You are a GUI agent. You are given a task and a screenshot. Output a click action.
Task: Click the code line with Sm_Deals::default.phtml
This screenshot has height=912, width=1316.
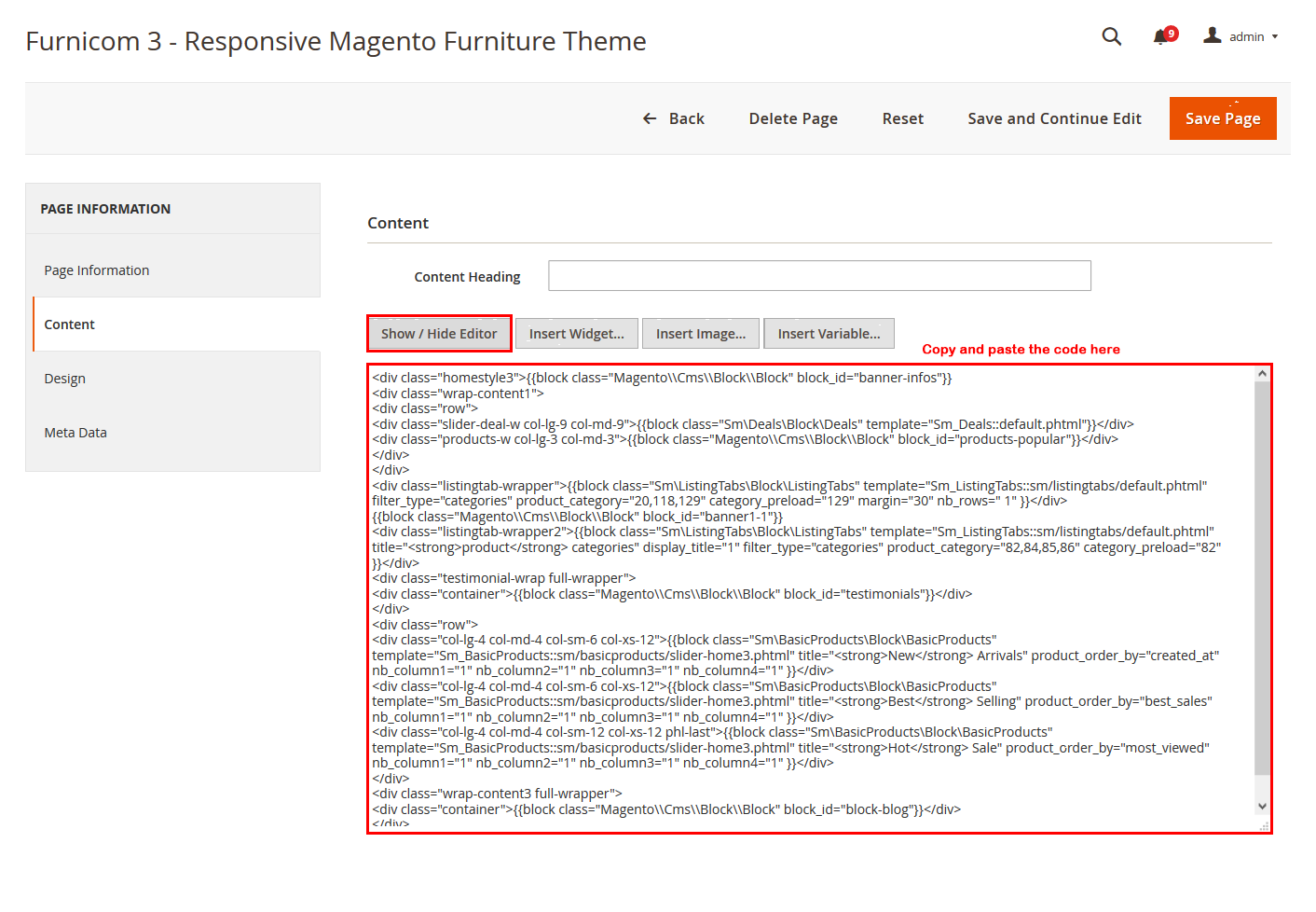pos(753,424)
